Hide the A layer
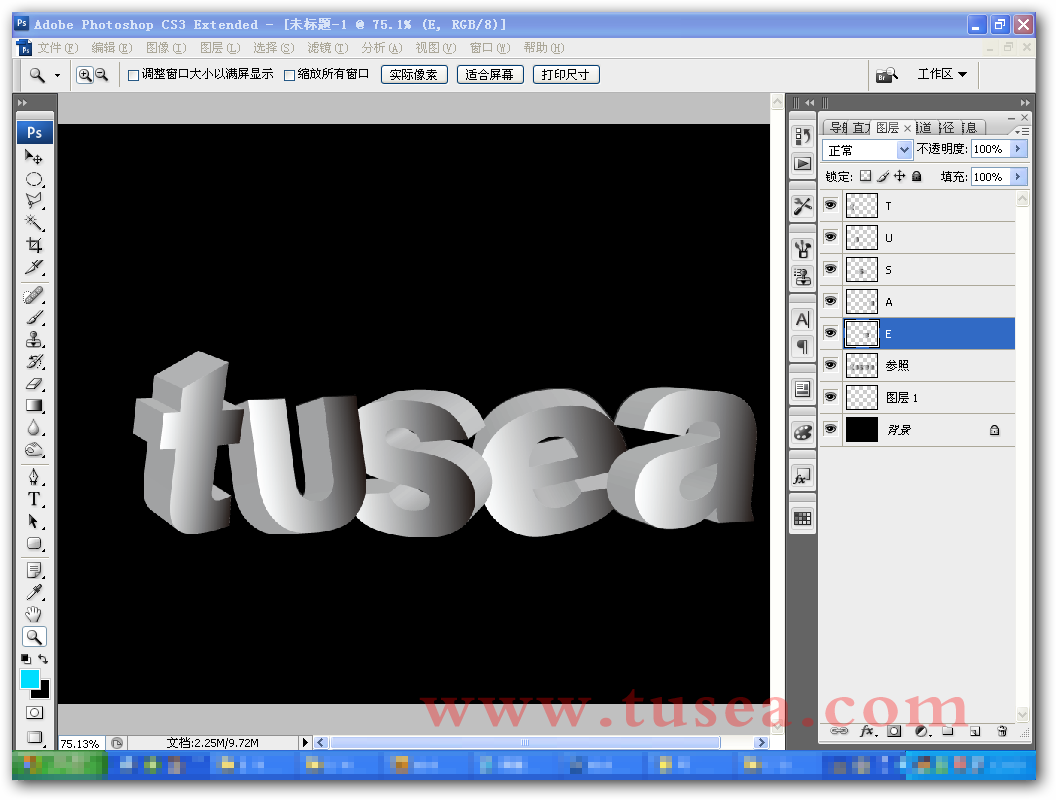1056x800 pixels. coord(831,301)
